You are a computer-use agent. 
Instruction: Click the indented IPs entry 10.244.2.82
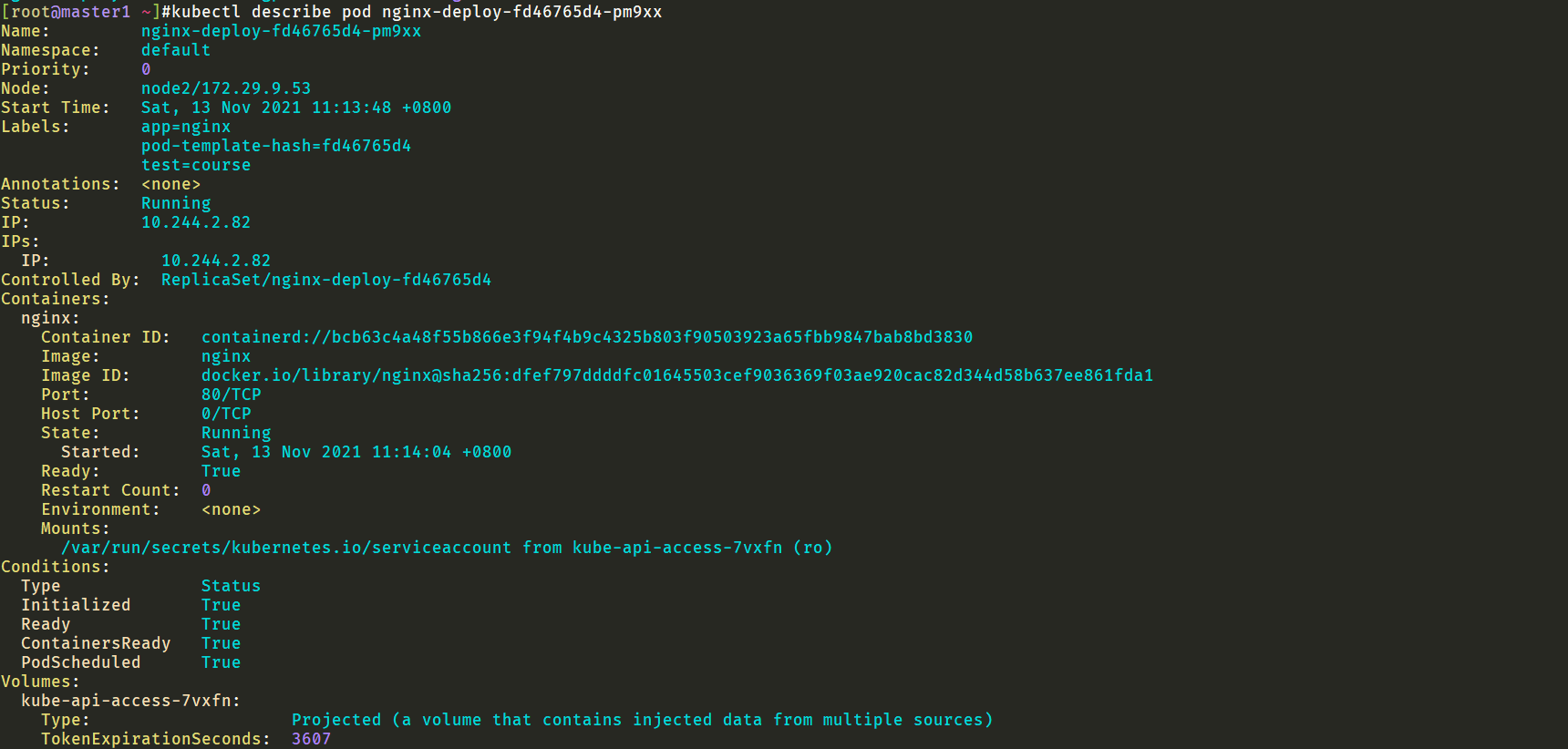point(216,261)
